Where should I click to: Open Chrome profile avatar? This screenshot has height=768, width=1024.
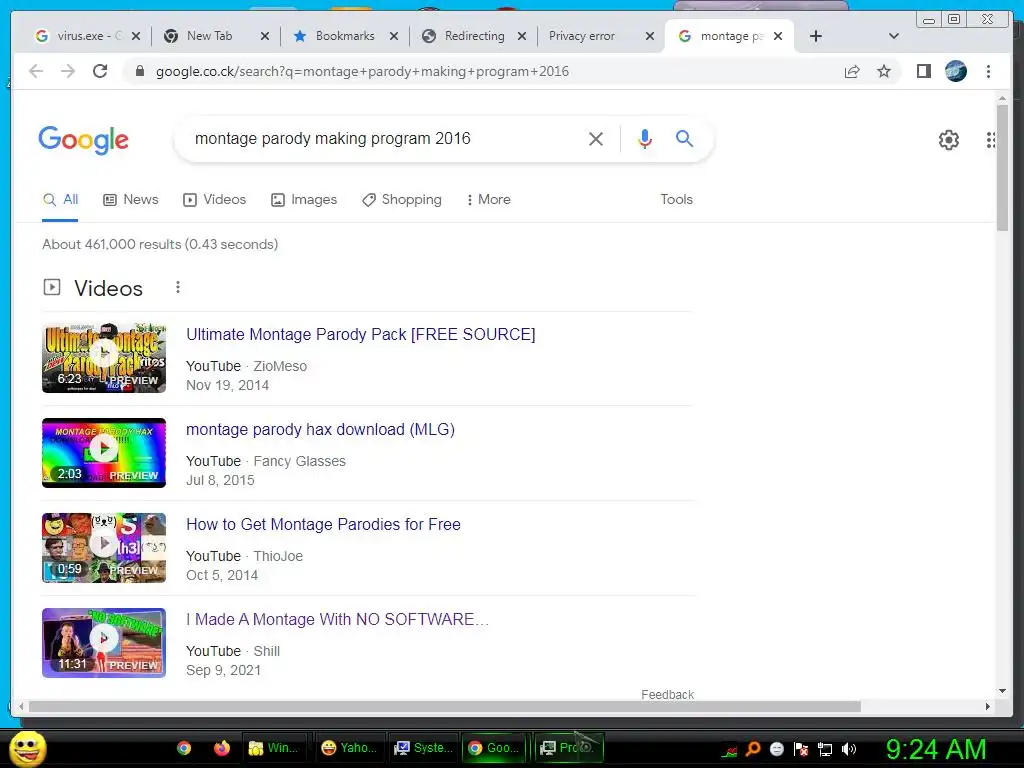pos(955,71)
